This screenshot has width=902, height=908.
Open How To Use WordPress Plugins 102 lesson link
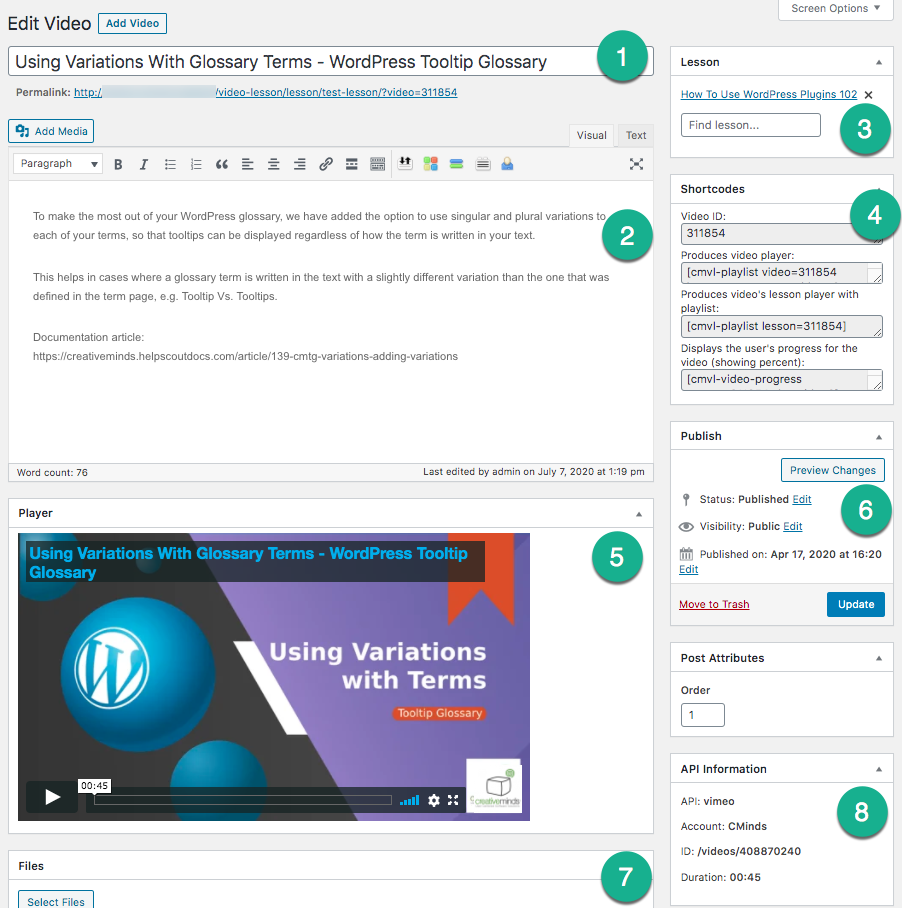coord(768,94)
